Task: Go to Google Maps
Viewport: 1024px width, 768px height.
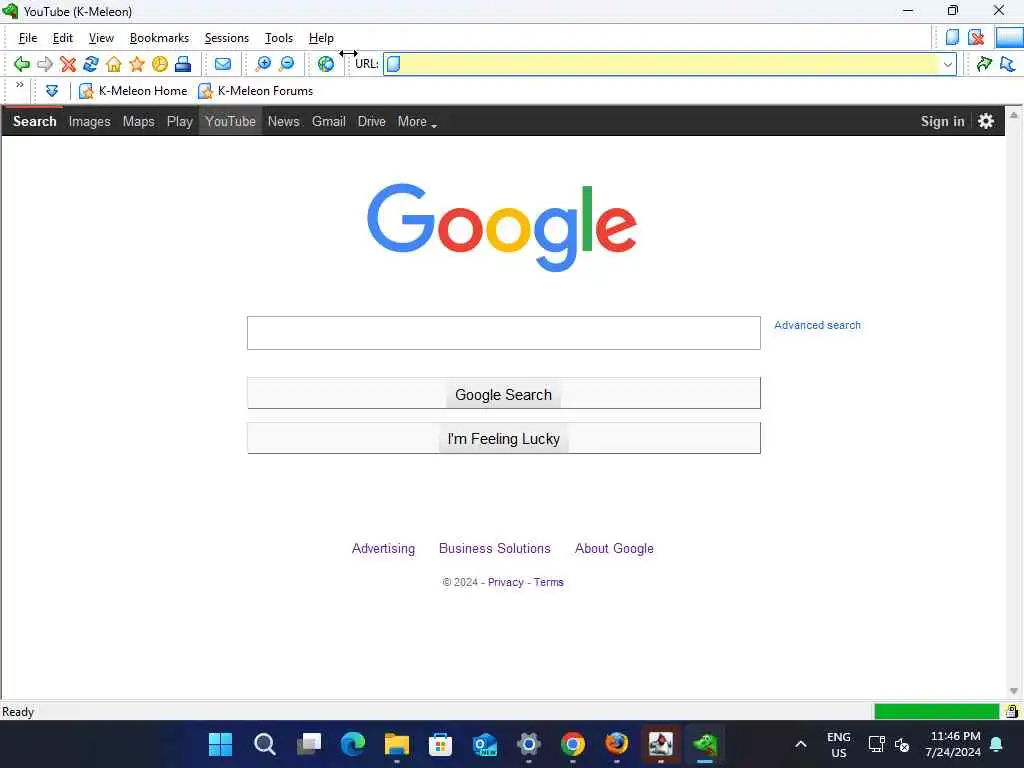Action: [x=138, y=121]
